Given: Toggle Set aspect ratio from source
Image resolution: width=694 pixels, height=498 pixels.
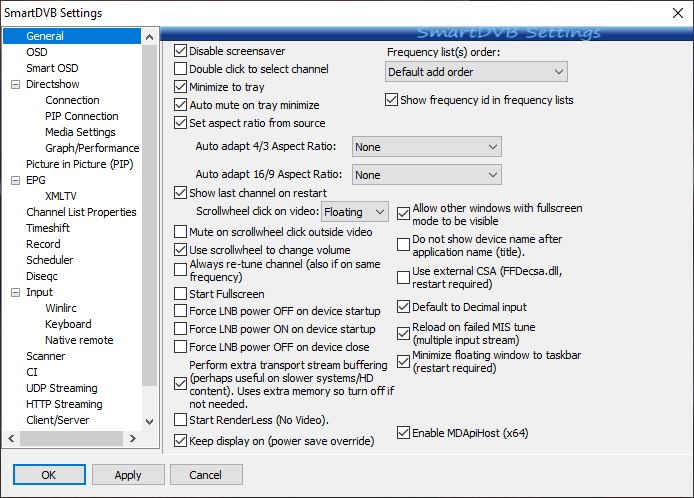Looking at the screenshot, I should [x=180, y=123].
